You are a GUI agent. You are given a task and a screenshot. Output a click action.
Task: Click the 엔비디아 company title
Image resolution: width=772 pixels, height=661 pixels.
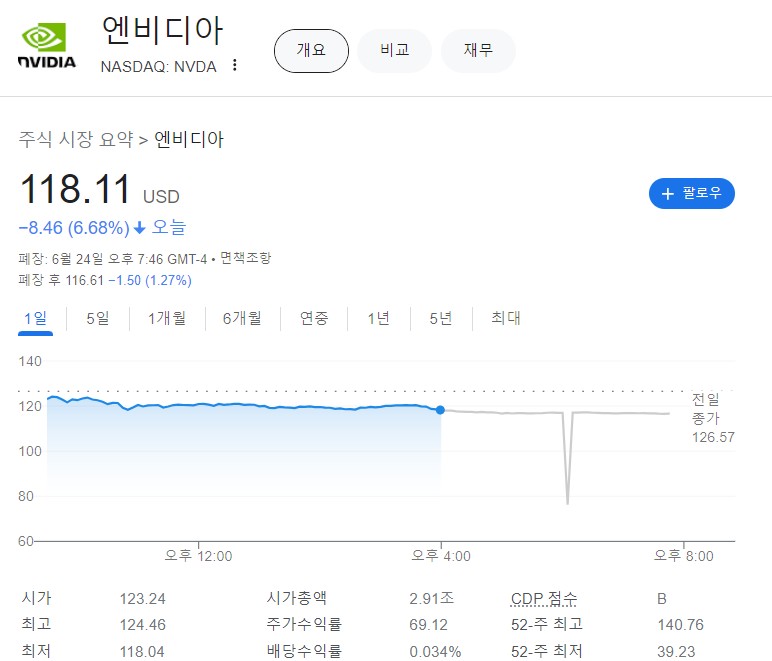point(162,31)
